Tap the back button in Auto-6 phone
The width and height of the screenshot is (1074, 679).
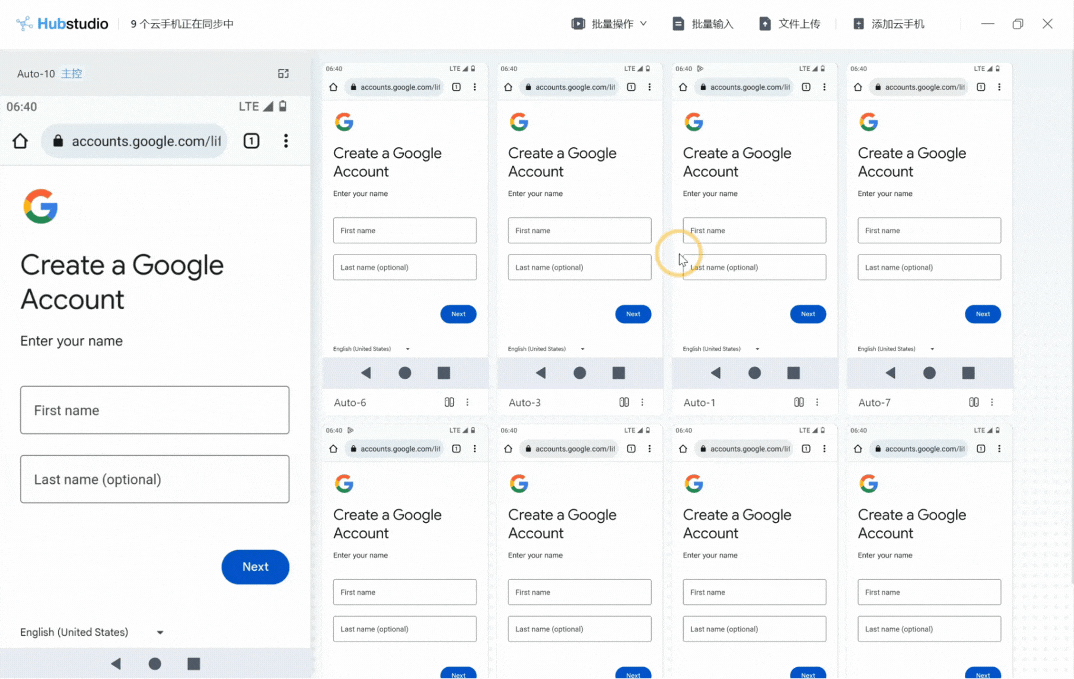click(x=366, y=373)
